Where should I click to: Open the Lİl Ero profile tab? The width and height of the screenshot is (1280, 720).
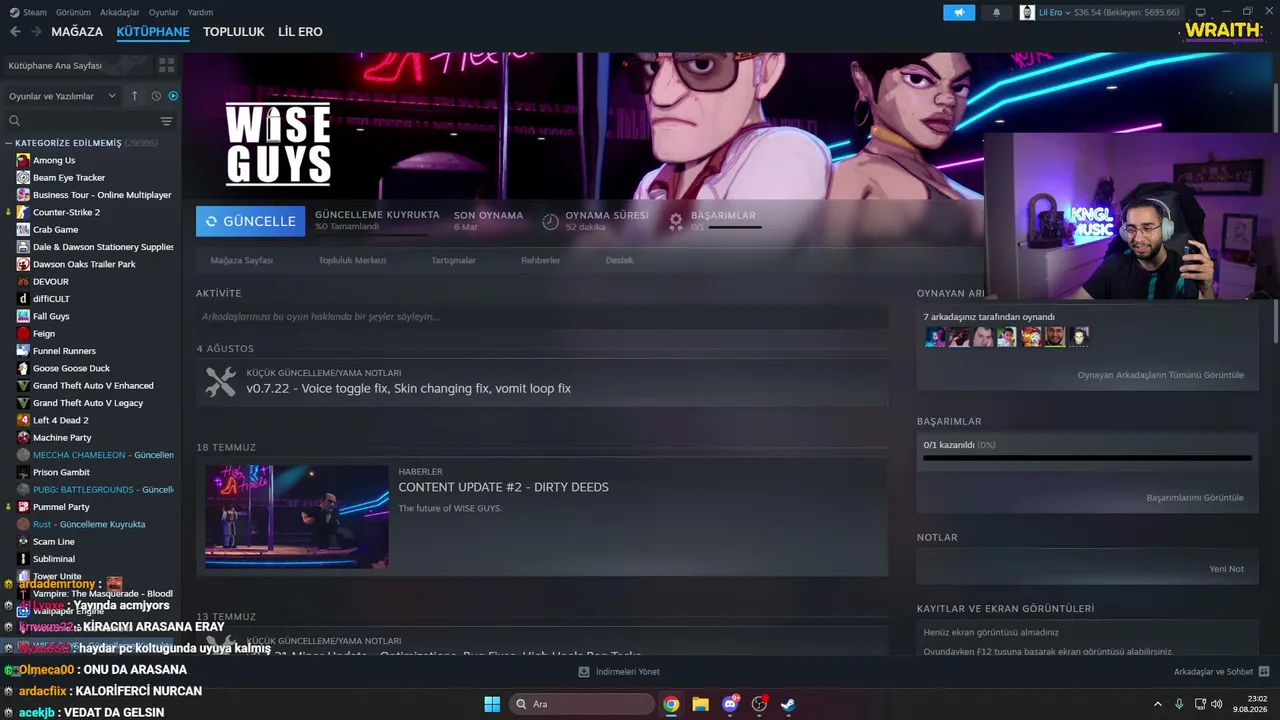300,32
